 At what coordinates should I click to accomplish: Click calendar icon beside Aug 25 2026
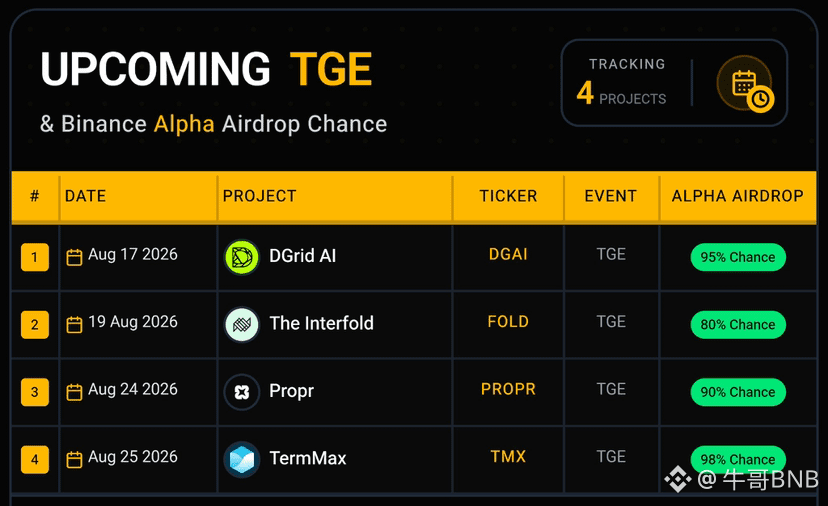tap(74, 460)
